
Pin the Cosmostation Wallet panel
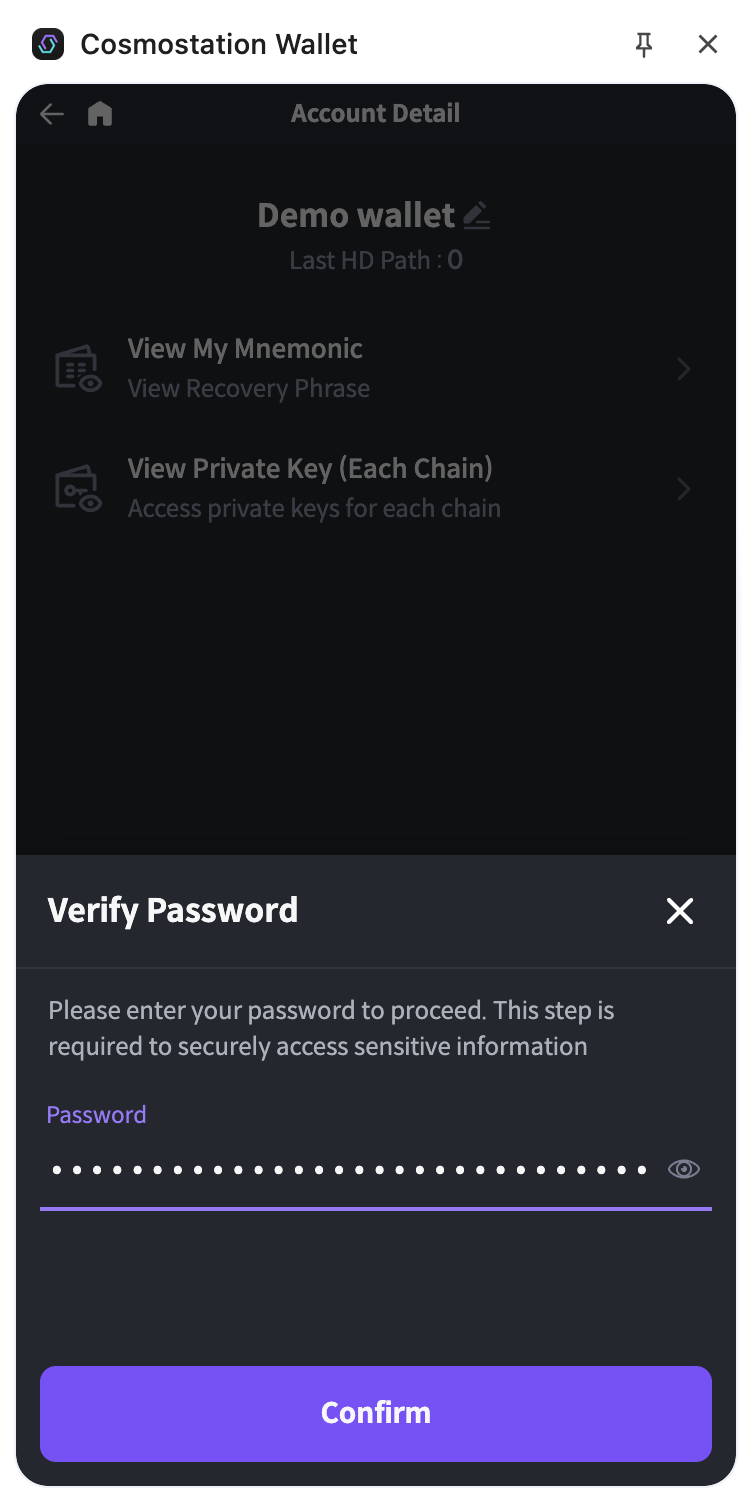(x=644, y=44)
